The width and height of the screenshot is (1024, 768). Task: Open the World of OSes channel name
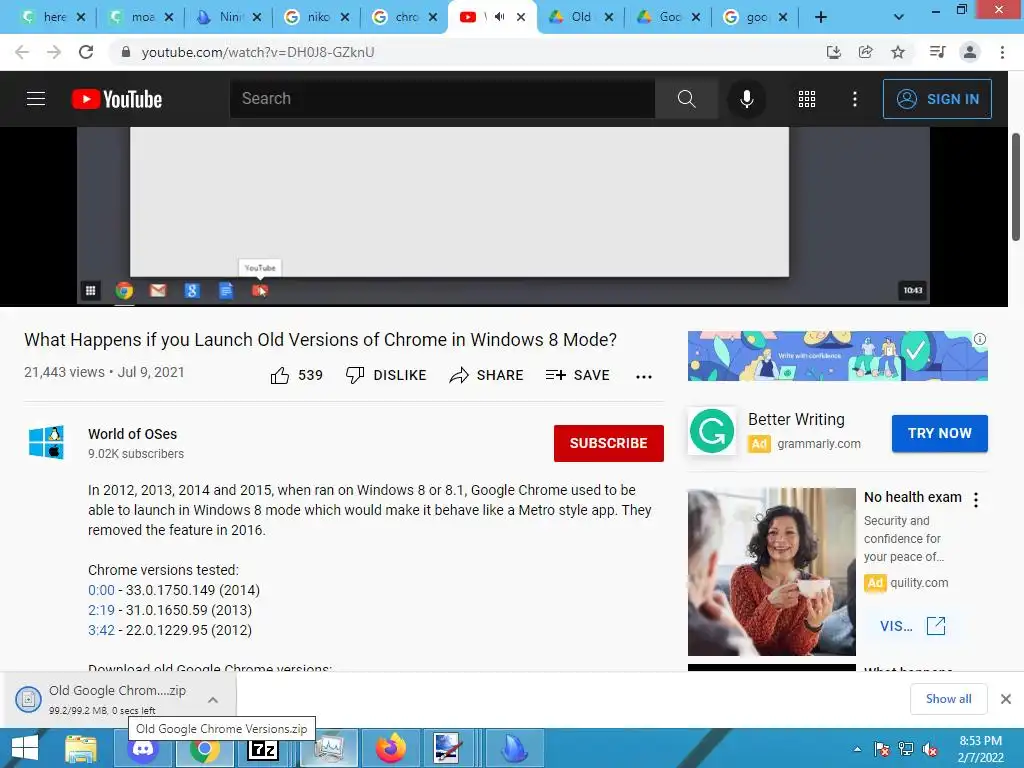(133, 434)
